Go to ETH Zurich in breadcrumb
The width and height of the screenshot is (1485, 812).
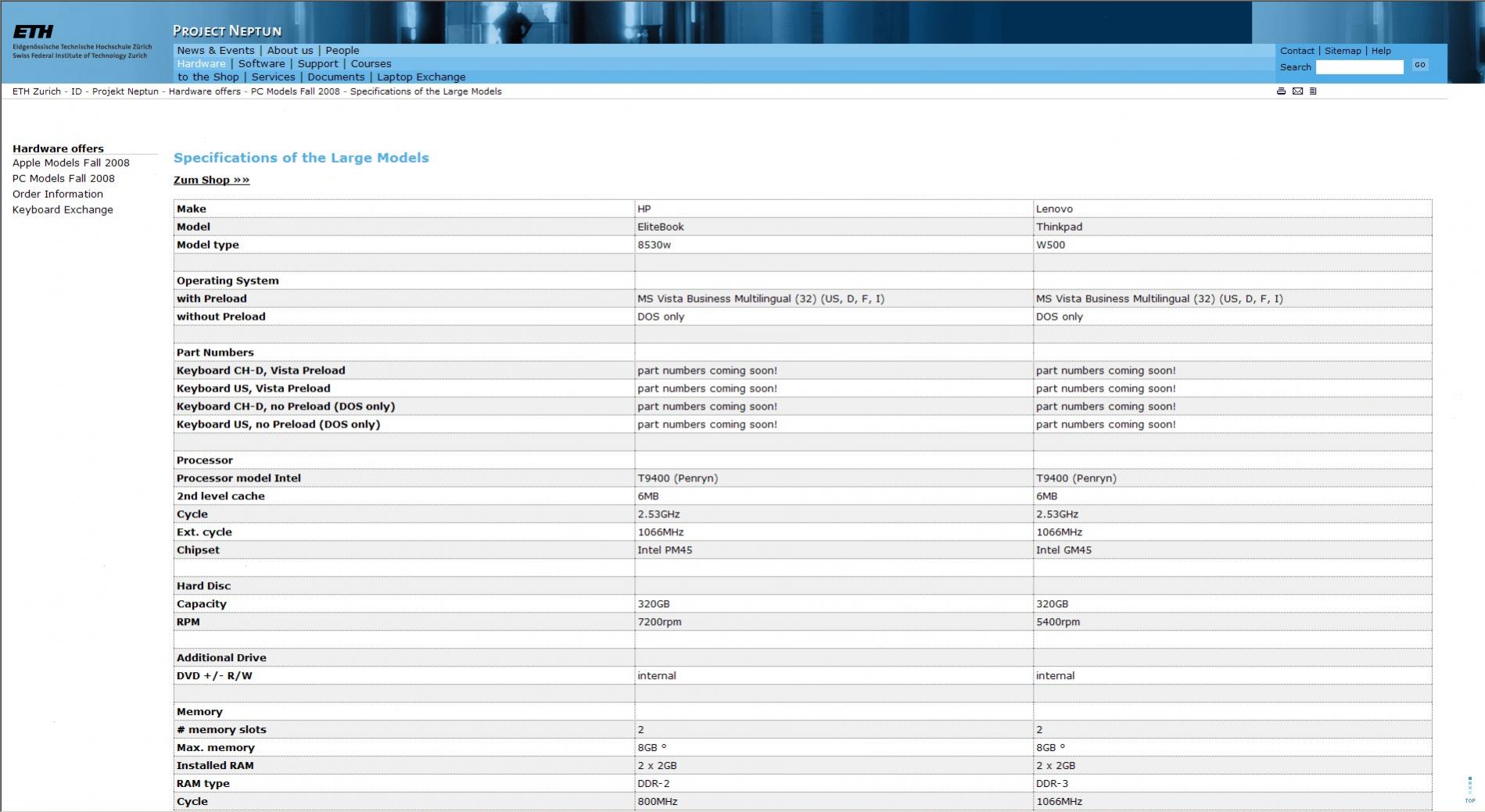tap(37, 91)
